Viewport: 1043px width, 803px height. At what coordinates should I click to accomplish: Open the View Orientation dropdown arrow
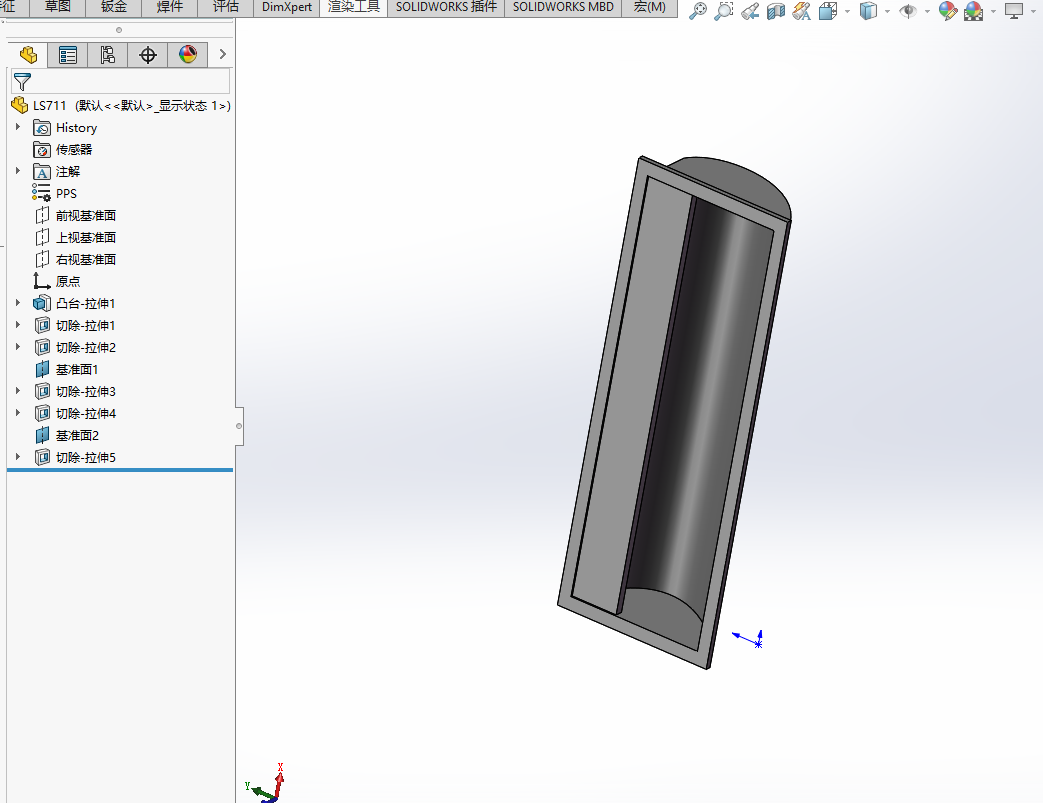pos(847,11)
